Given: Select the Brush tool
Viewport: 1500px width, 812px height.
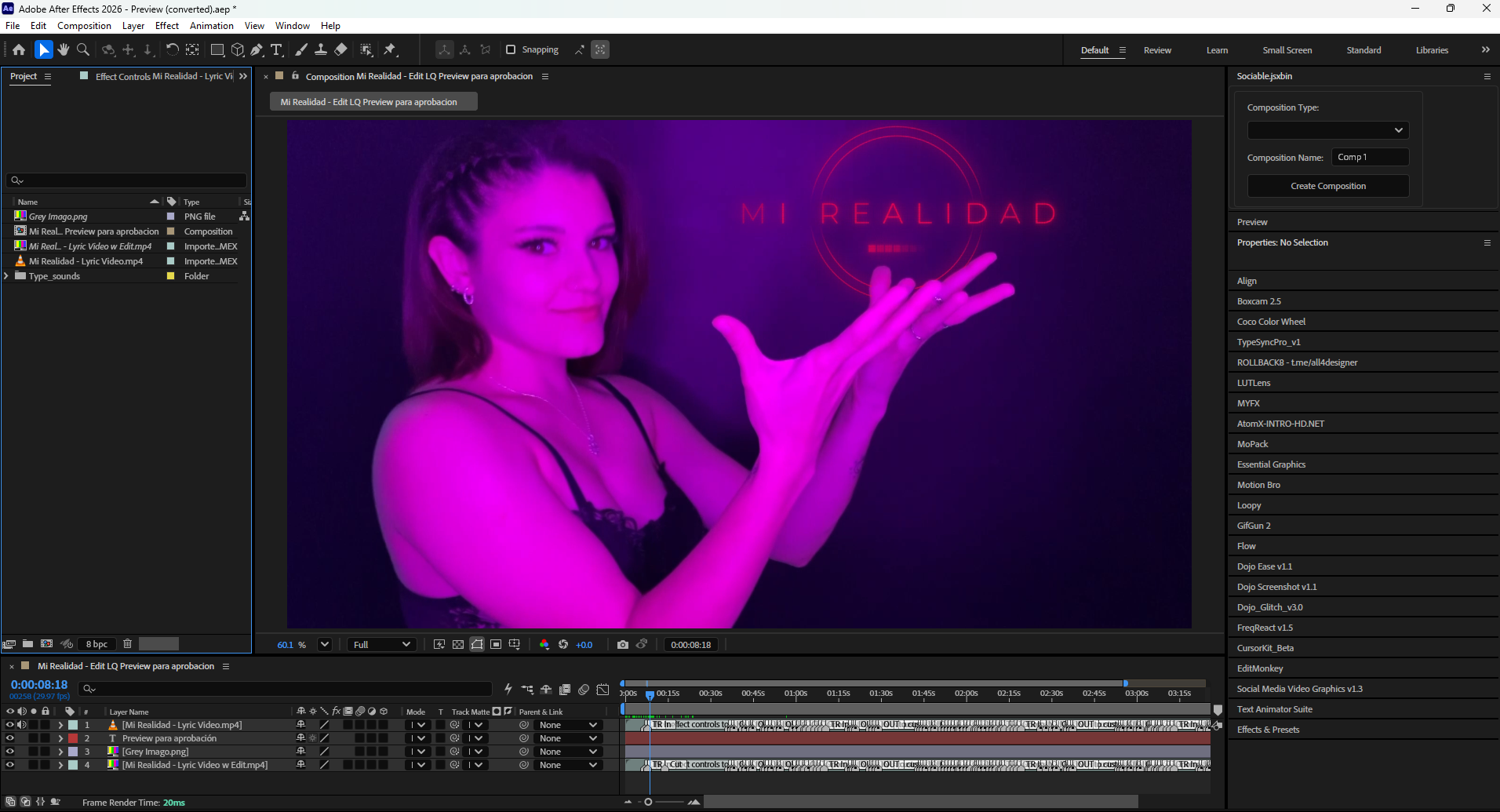Looking at the screenshot, I should tap(300, 49).
